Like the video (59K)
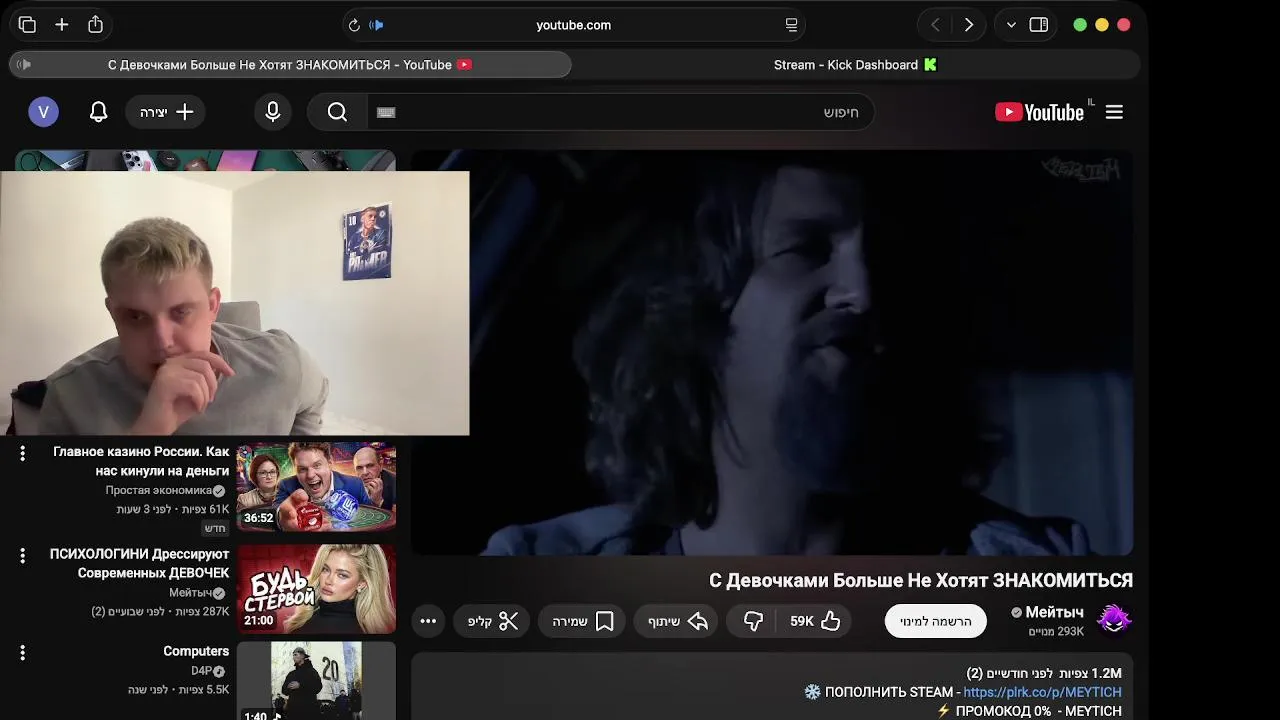Viewport: 1280px width, 720px height. click(x=815, y=621)
